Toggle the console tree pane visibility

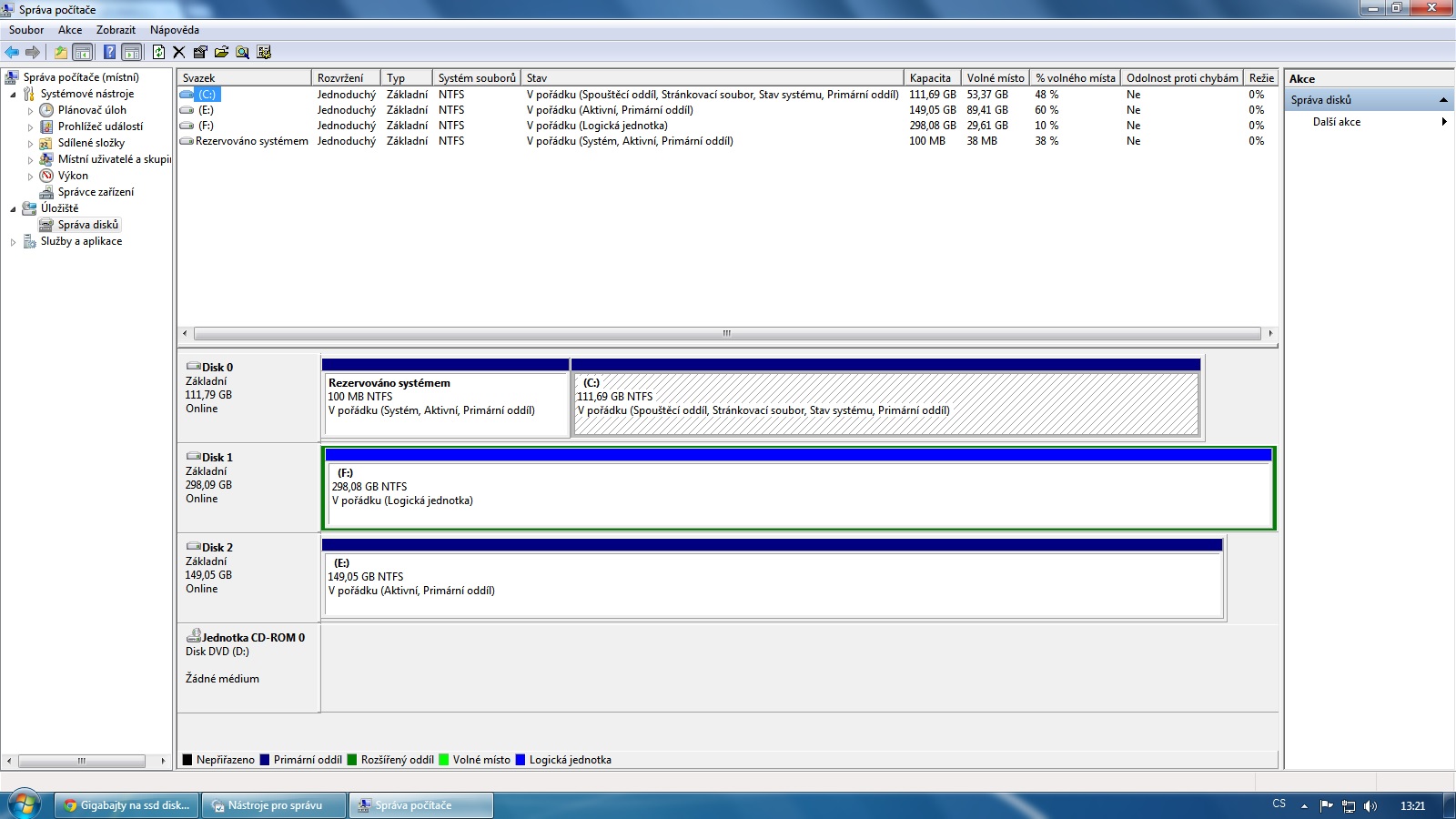(82, 52)
